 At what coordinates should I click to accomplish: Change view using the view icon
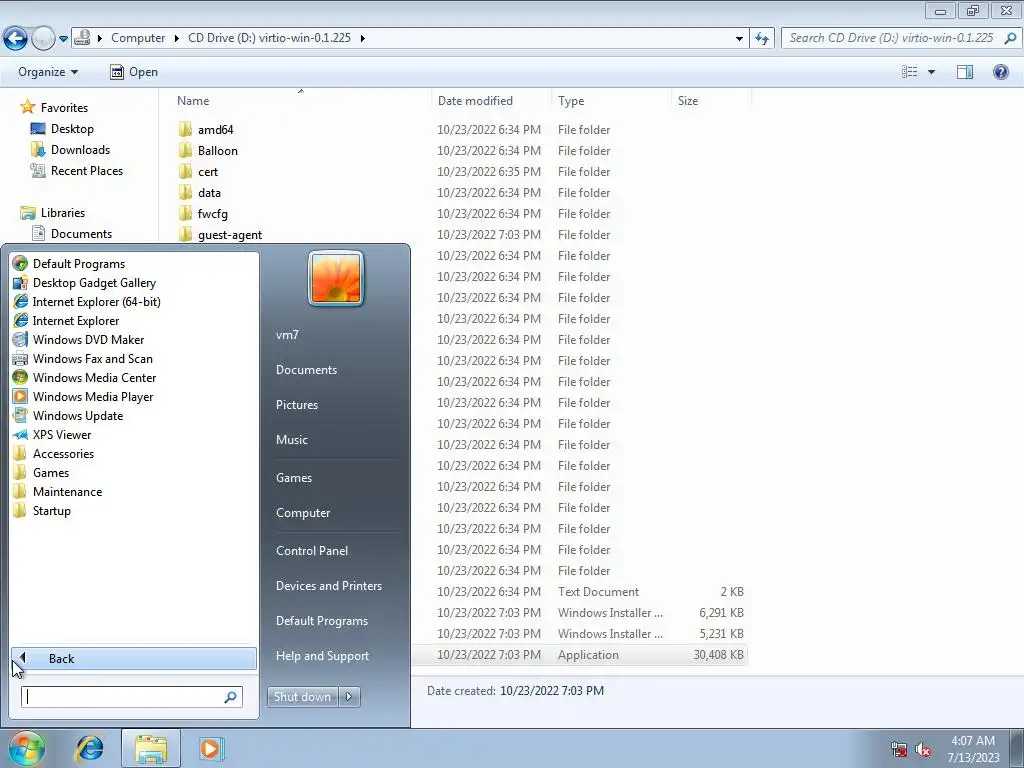[x=909, y=72]
